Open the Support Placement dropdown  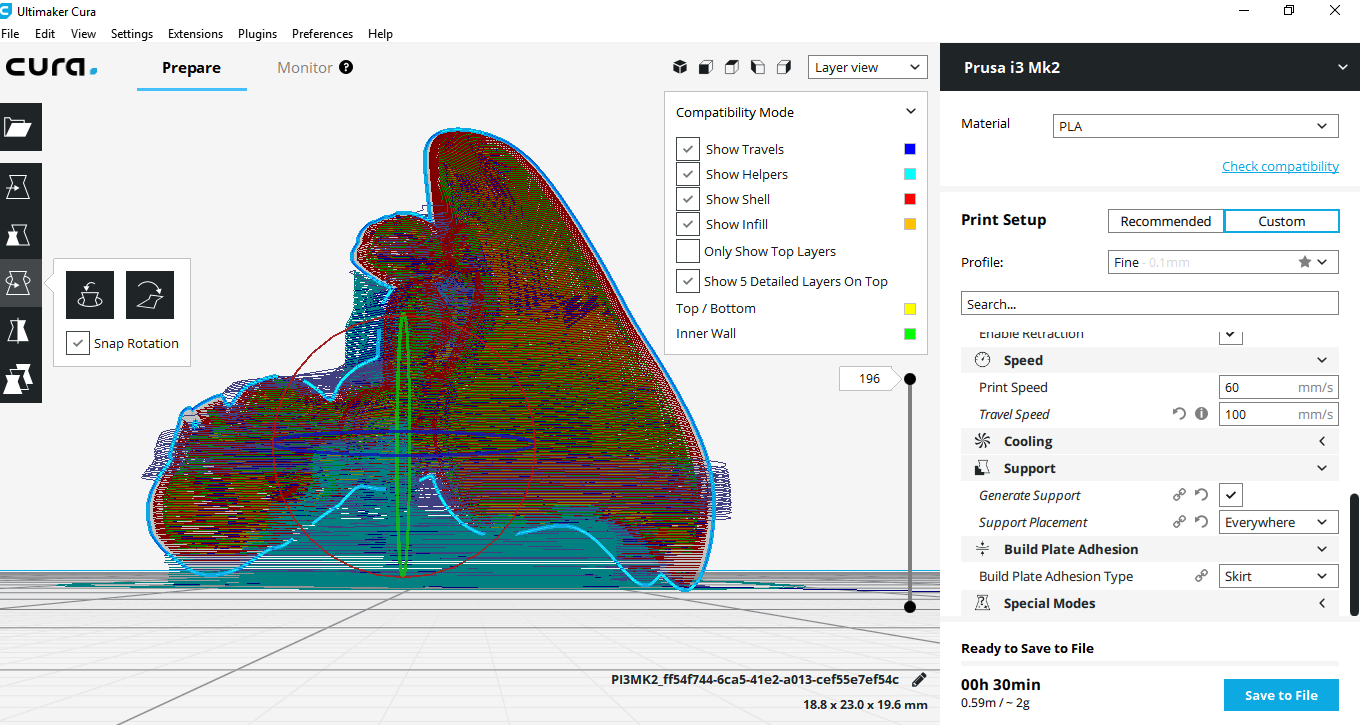click(1278, 522)
